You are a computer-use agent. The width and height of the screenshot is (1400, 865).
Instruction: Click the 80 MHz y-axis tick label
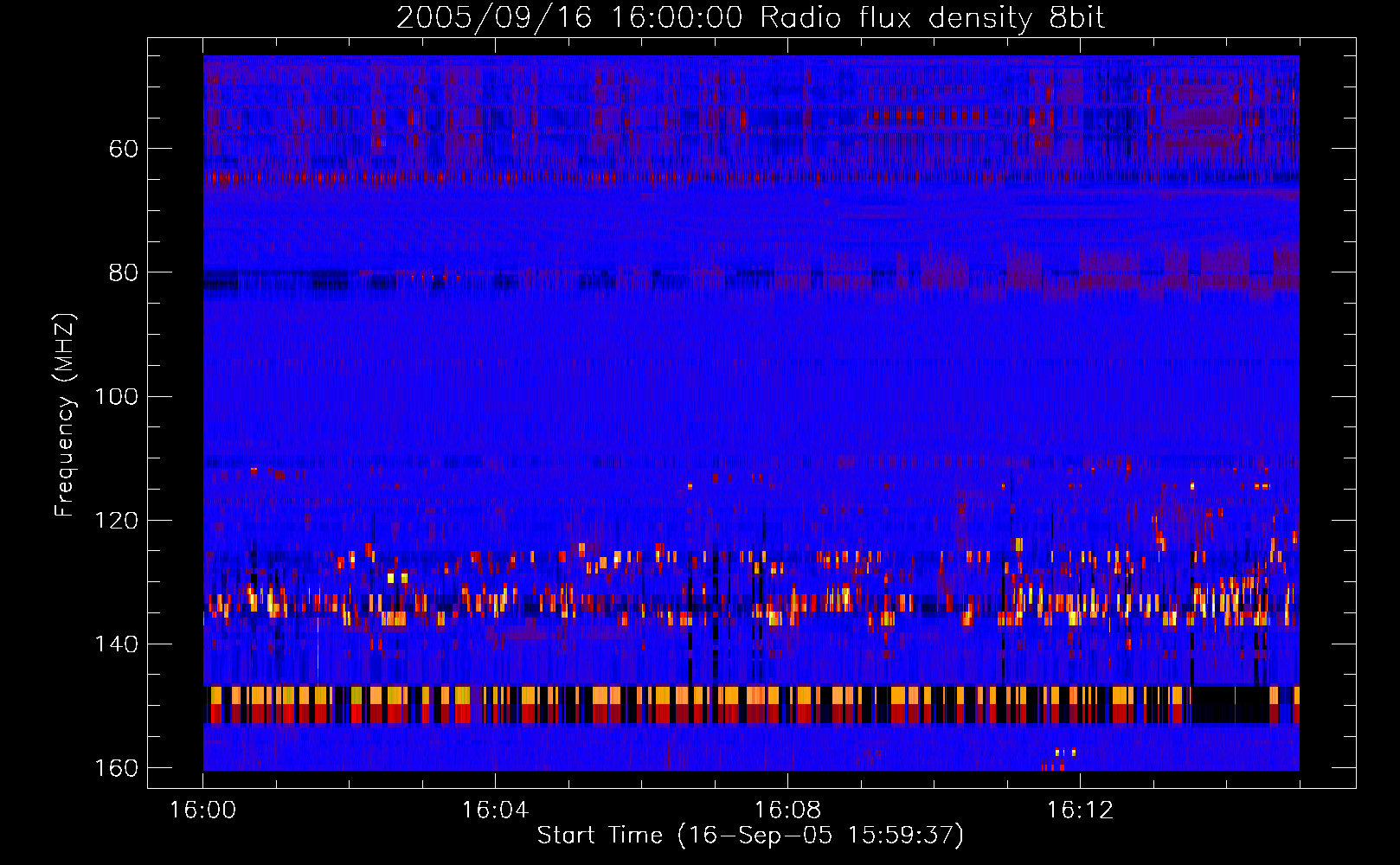coord(124,272)
